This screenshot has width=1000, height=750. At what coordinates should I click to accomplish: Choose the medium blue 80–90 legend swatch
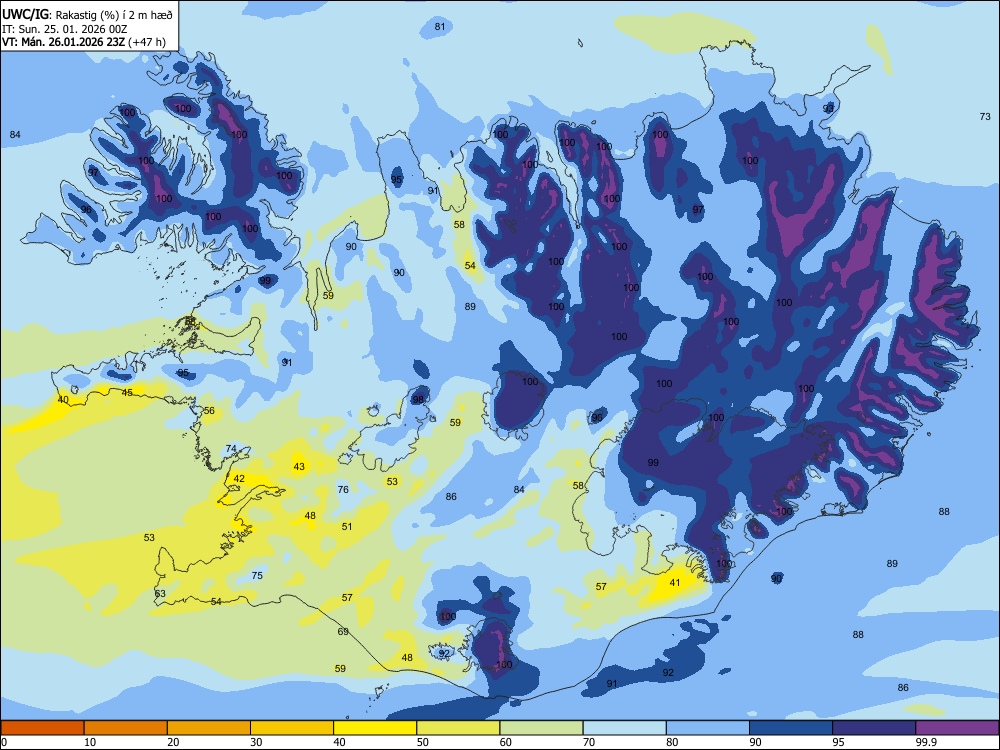point(707,728)
